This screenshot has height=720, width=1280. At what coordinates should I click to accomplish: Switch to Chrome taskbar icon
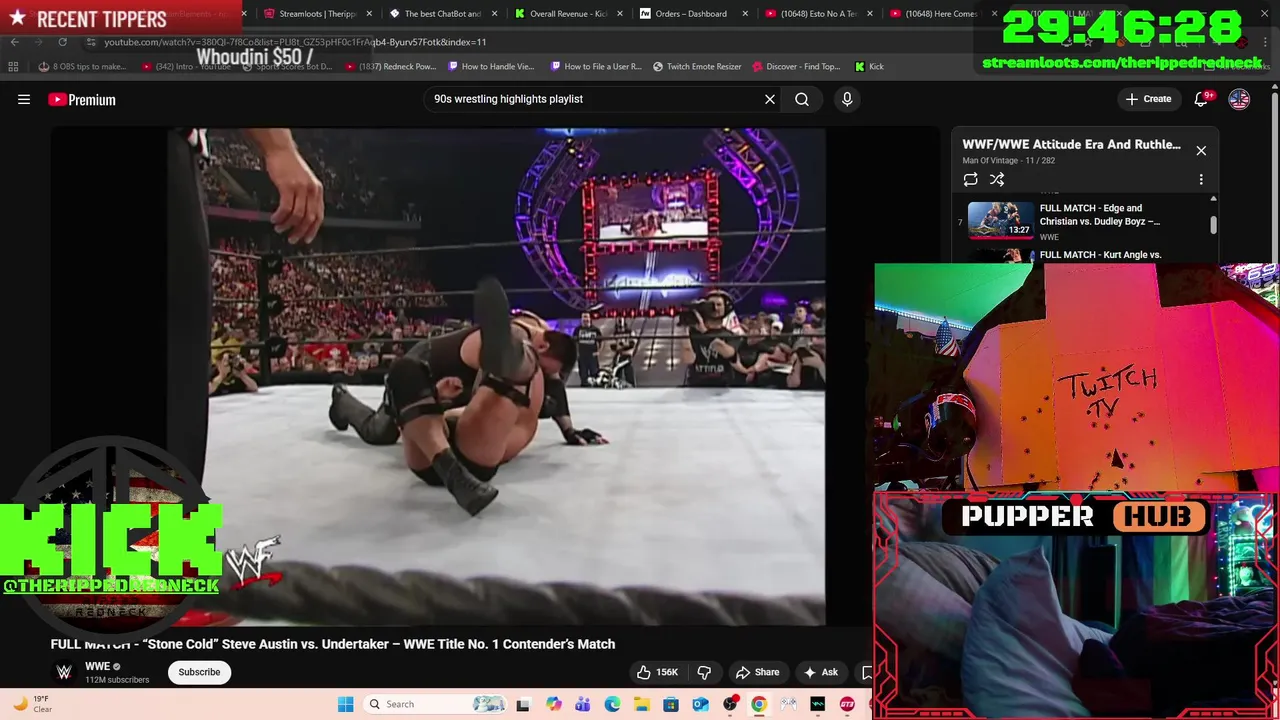pyautogui.click(x=759, y=704)
